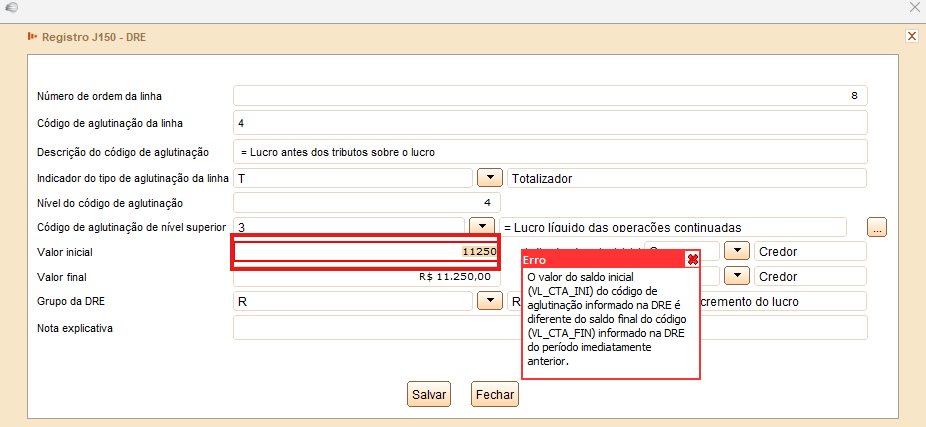Click the Valor inicial label
926x427 pixels.
coord(65,252)
